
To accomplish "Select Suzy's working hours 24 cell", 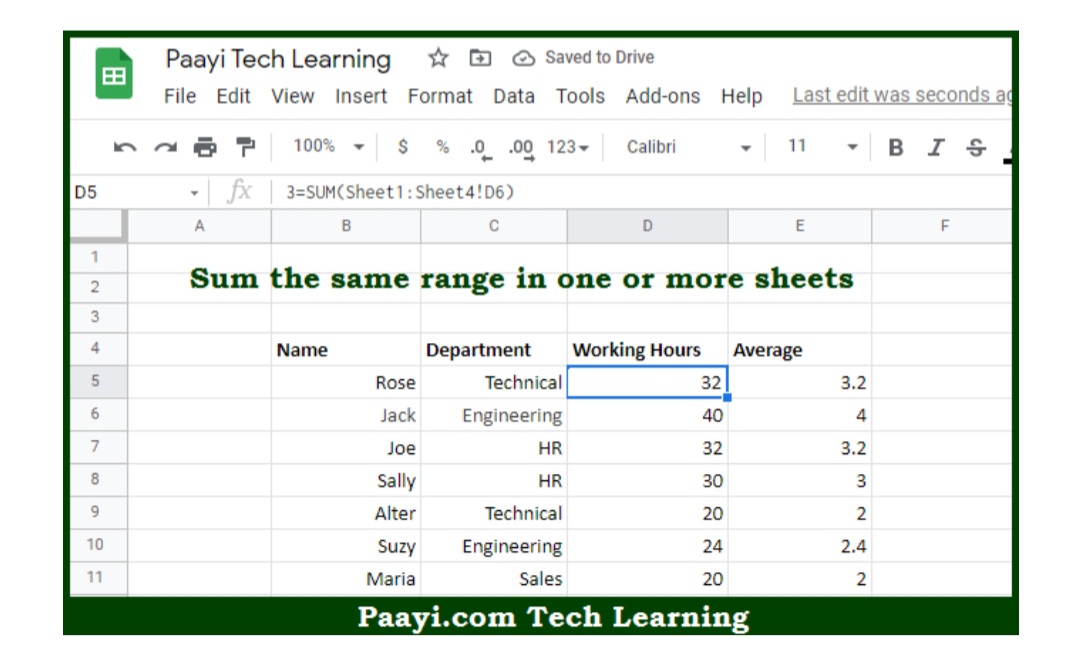I will pos(647,546).
